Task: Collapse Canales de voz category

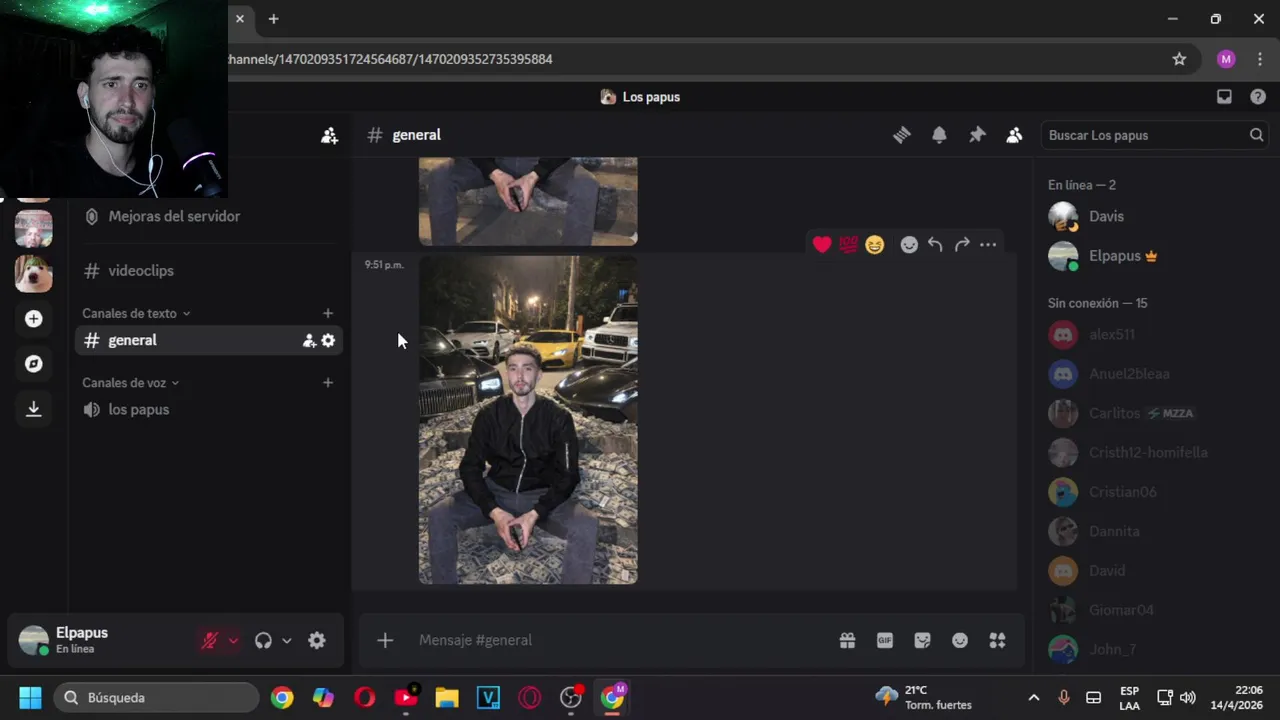Action: (x=131, y=382)
